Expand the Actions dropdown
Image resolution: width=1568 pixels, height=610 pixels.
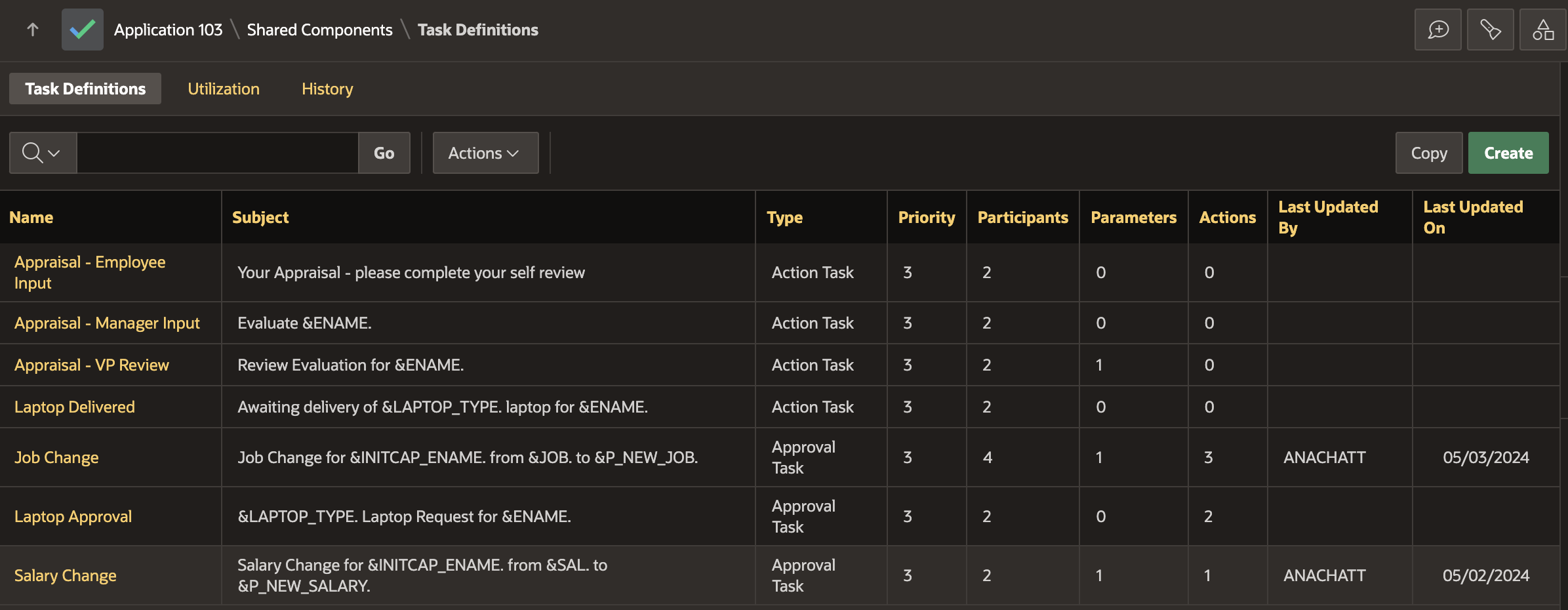[485, 152]
